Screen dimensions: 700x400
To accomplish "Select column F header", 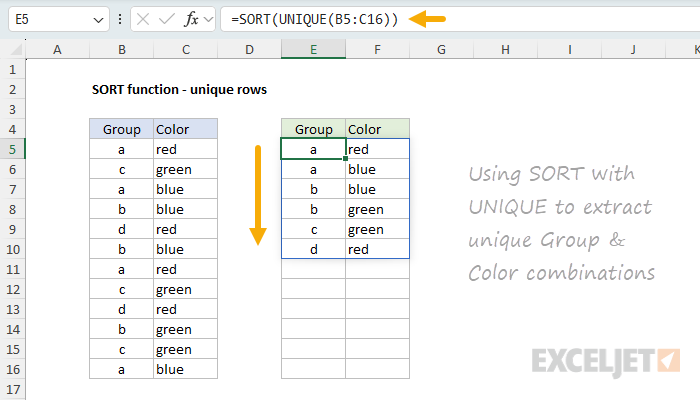I will [378, 49].
